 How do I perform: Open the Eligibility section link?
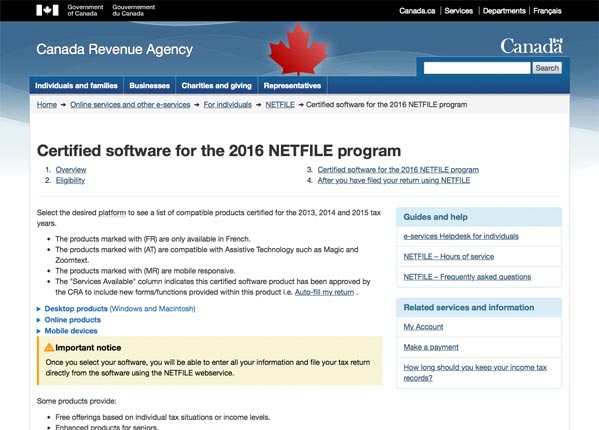click(70, 180)
